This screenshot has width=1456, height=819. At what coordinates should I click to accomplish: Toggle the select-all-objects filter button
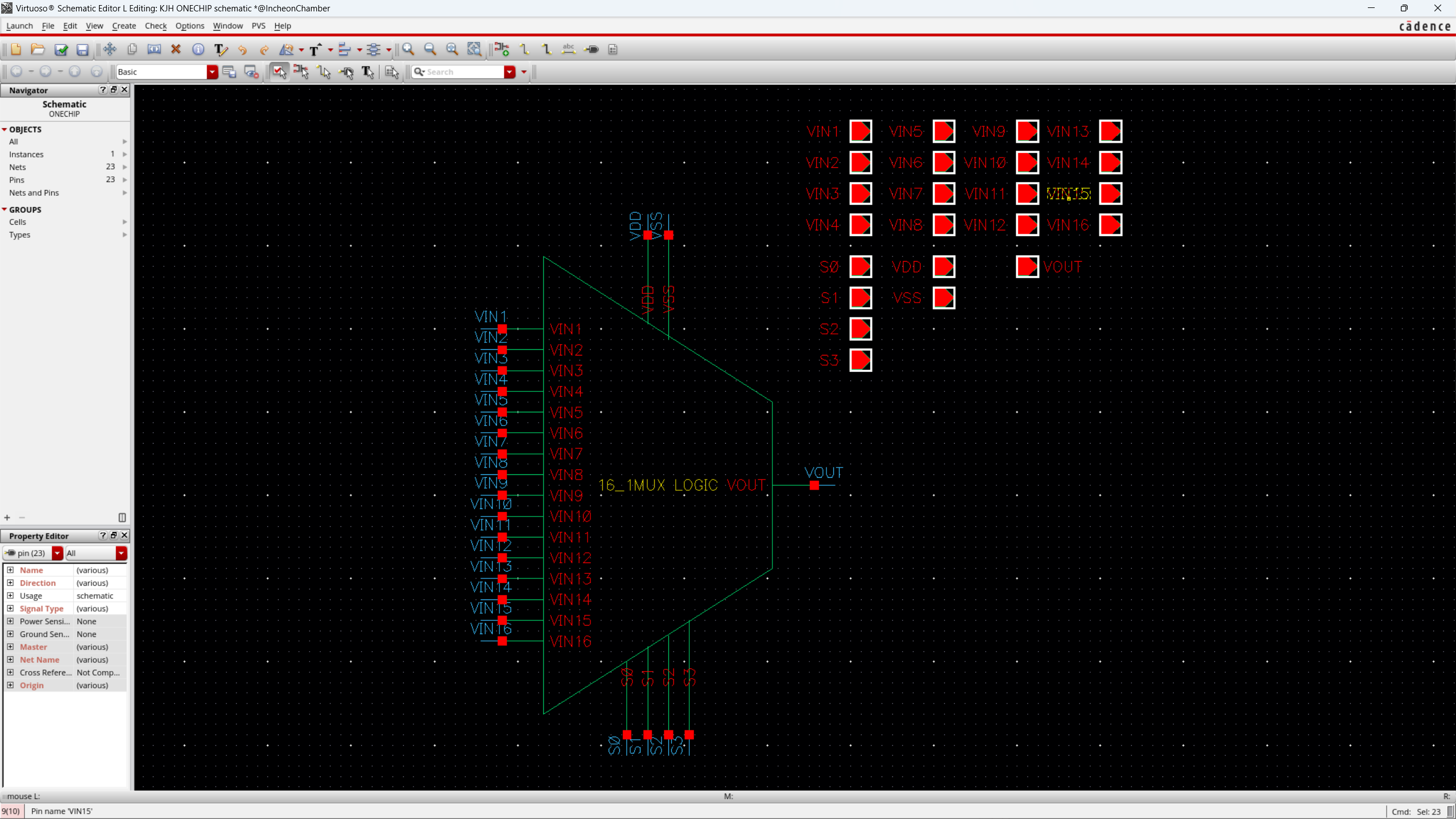click(x=279, y=72)
